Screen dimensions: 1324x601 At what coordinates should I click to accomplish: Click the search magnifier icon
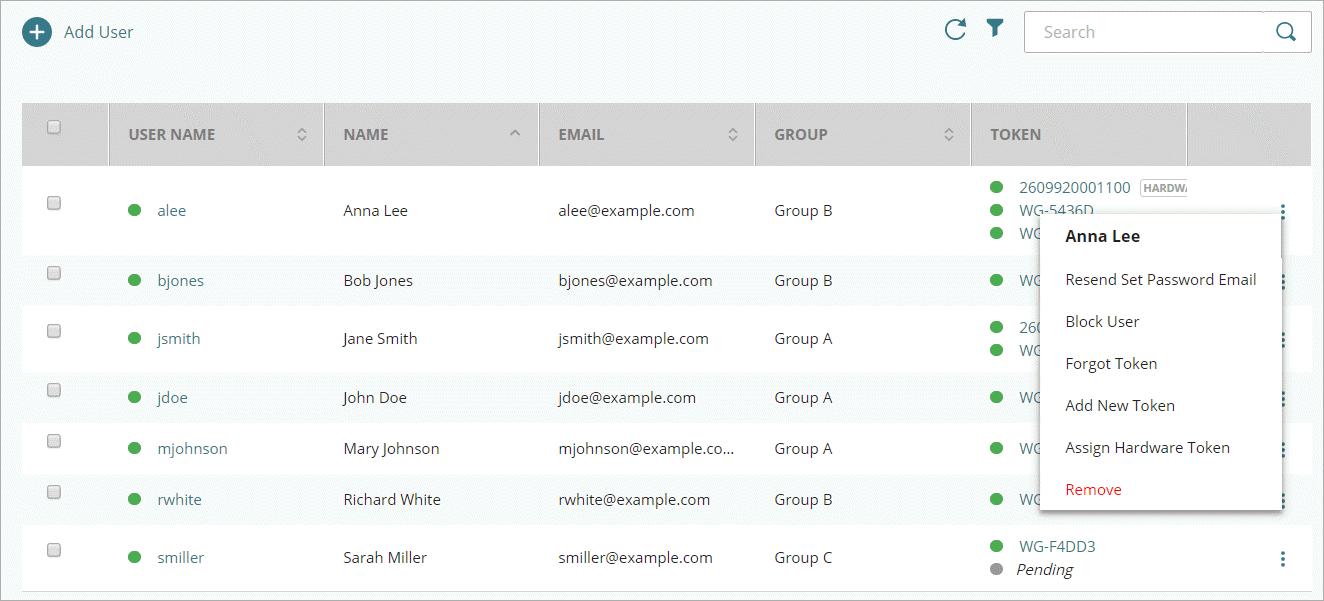[1286, 32]
